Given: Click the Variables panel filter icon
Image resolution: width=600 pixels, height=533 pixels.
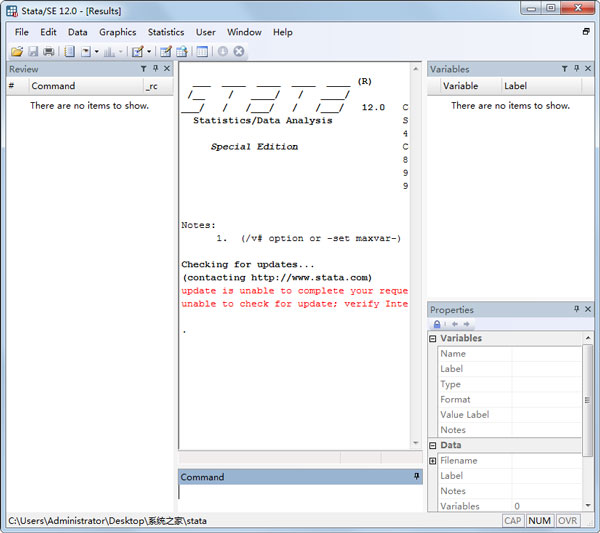Looking at the screenshot, I should [564, 69].
